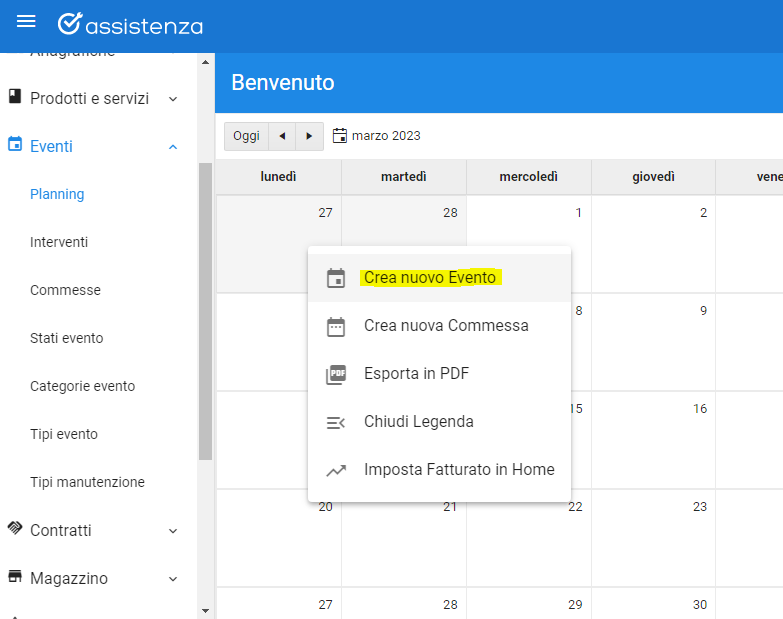Open the Interventi sidebar link
783x619 pixels.
coord(59,242)
